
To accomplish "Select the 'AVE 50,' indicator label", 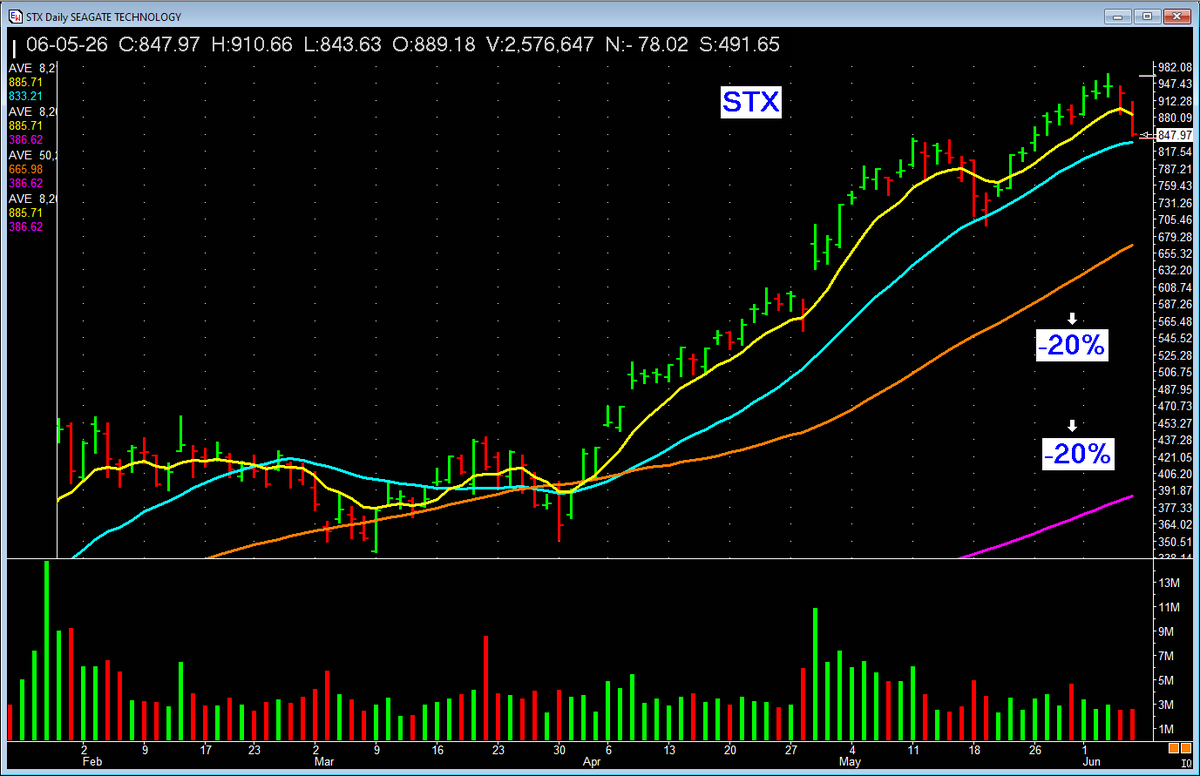I will click(x=33, y=156).
